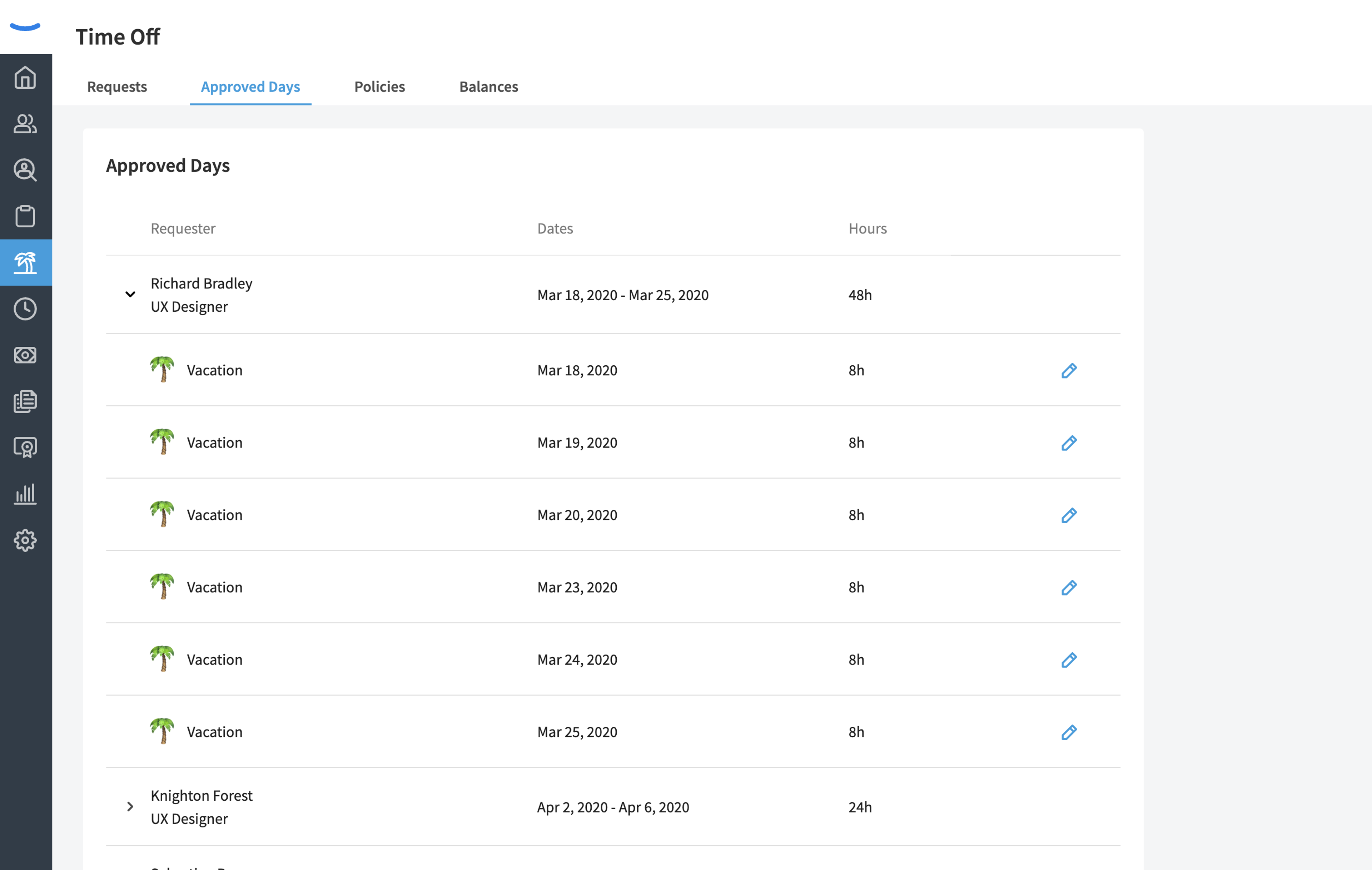Switch to the Policies tab
The height and width of the screenshot is (870, 1372).
pos(379,86)
